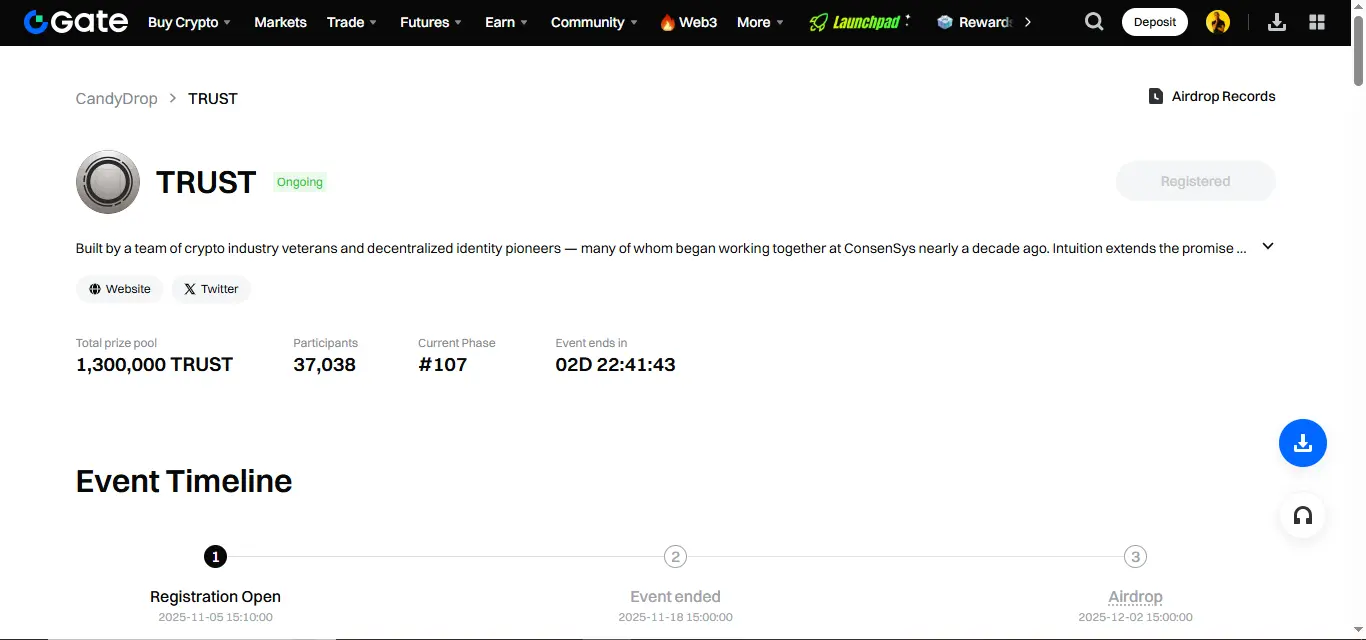Screen dimensions: 1366x640
Task: Click the globe icon on Website
Action: click(95, 289)
